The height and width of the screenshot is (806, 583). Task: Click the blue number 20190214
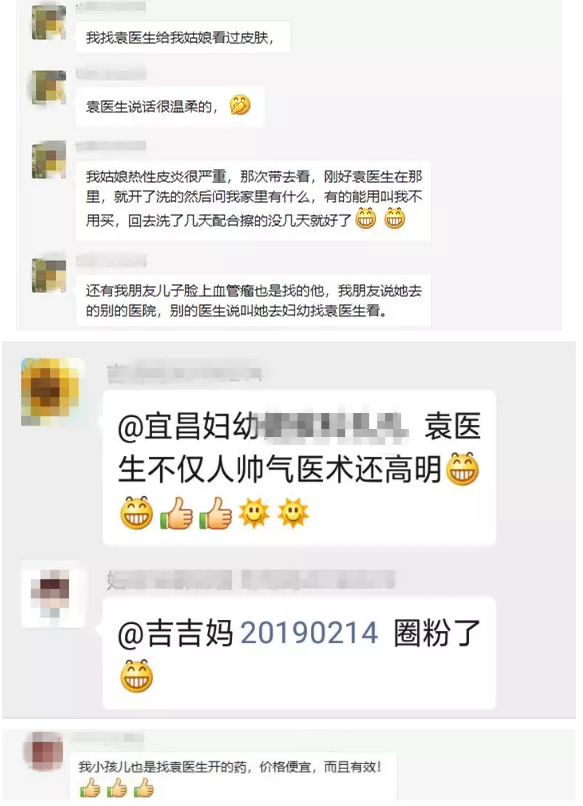click(x=309, y=633)
